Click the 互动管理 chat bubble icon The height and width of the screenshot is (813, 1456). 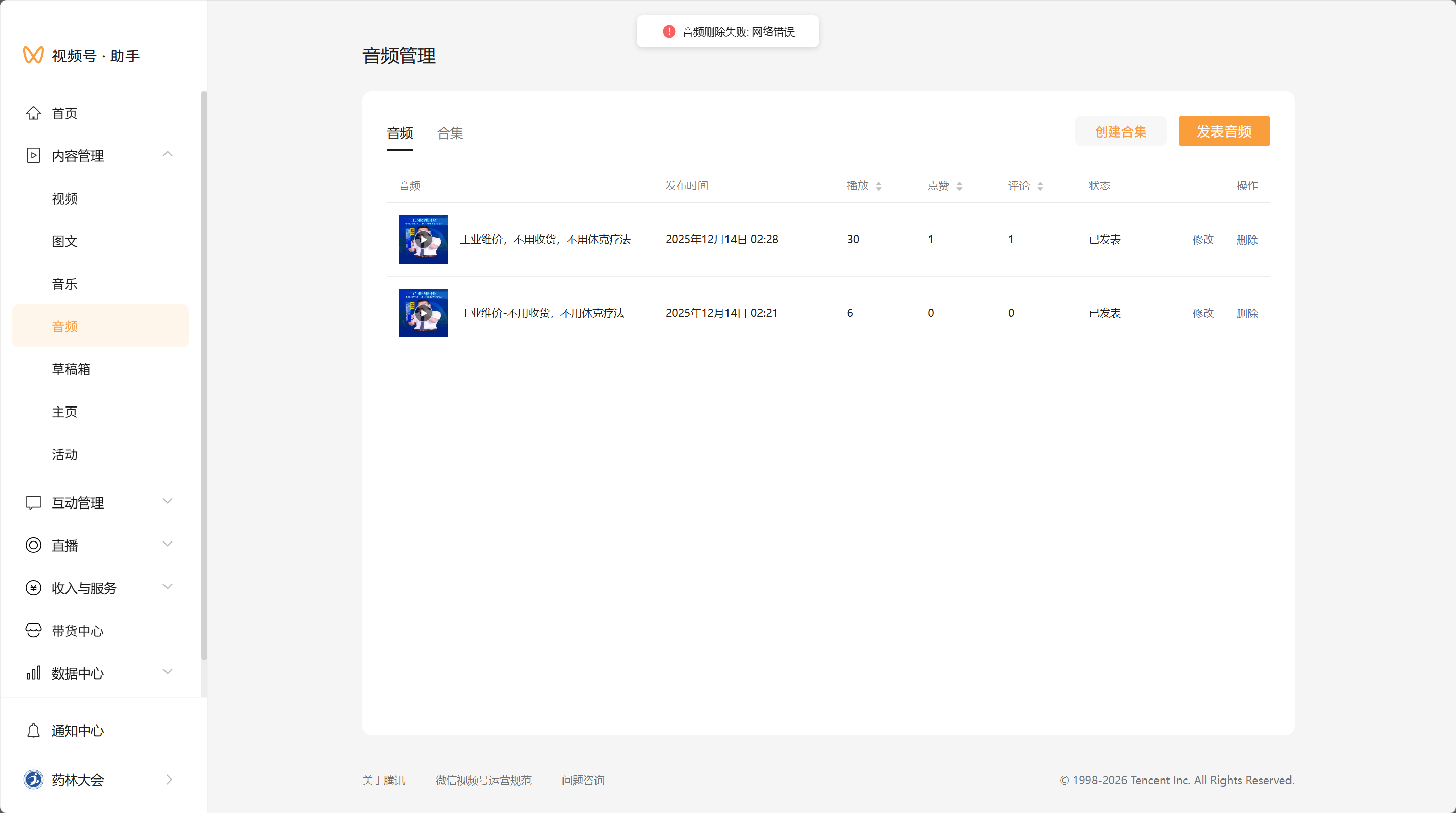click(x=34, y=502)
